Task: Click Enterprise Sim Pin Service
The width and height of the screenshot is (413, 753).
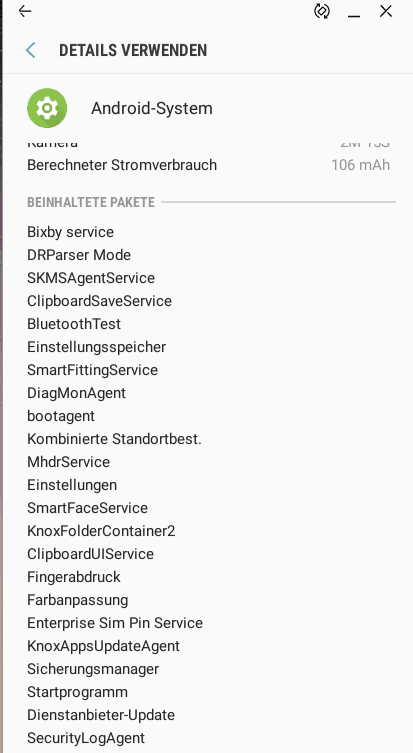Action: pyautogui.click(x=115, y=623)
